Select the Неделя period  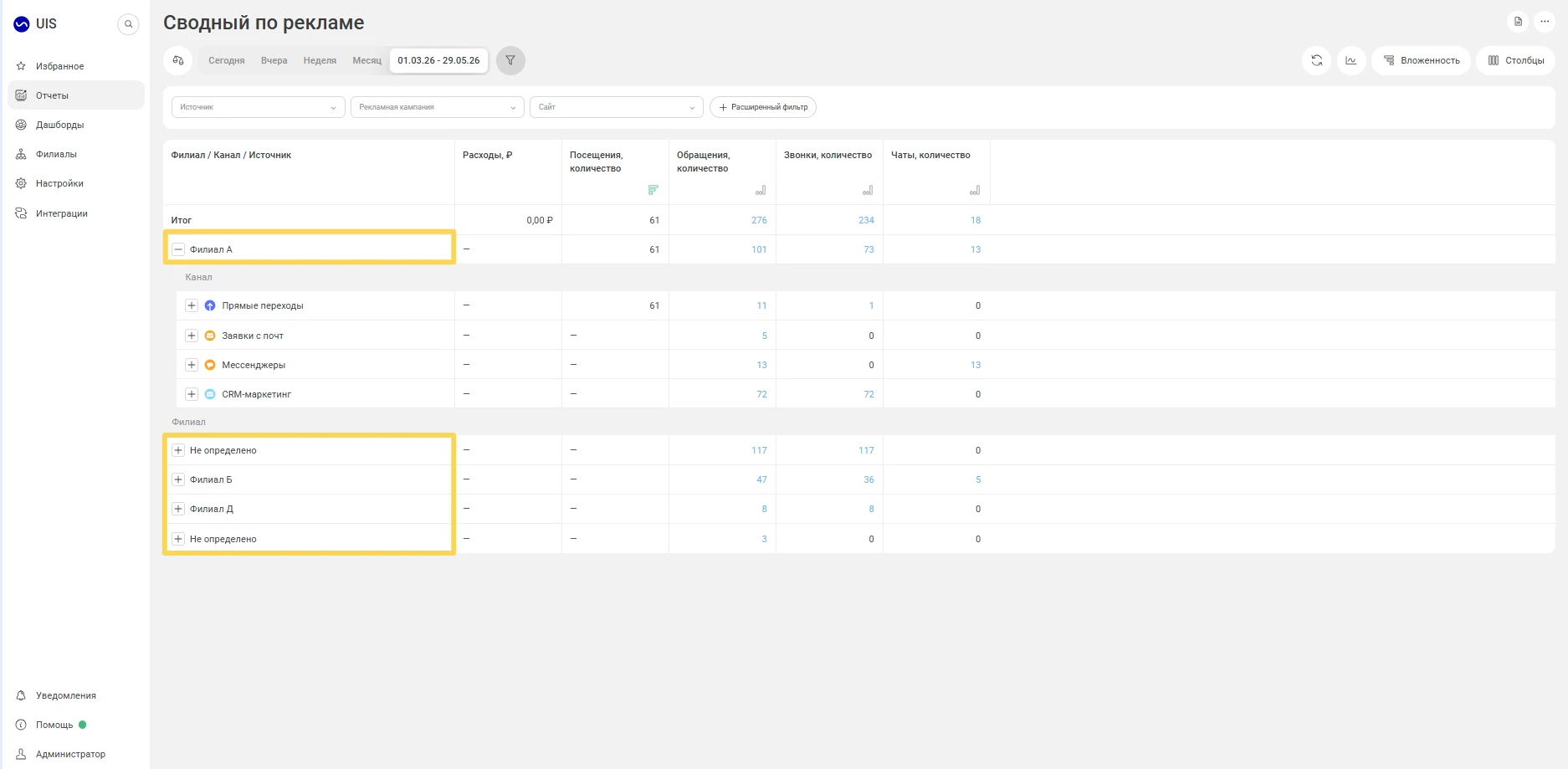point(320,60)
